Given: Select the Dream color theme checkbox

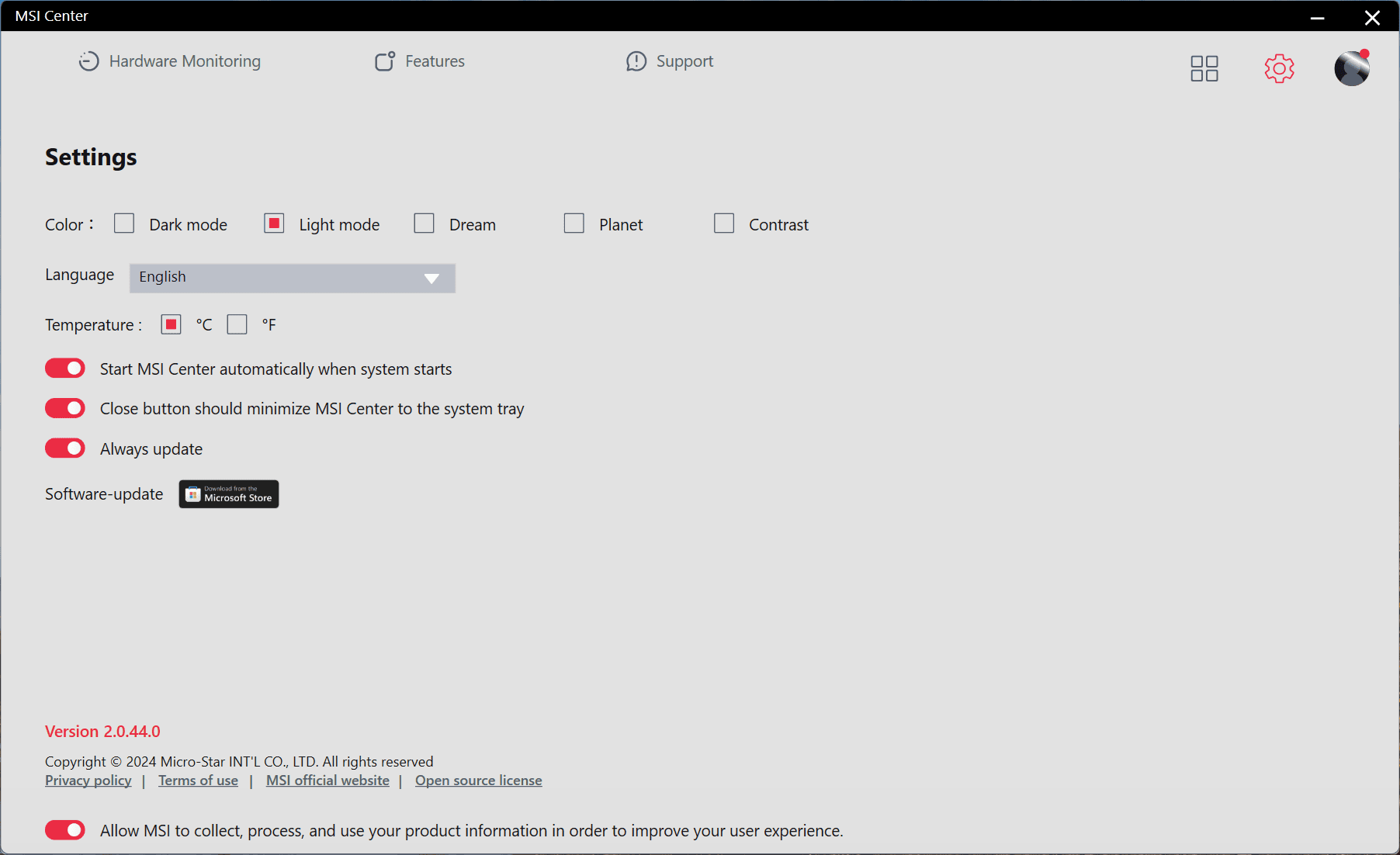Looking at the screenshot, I should point(424,223).
